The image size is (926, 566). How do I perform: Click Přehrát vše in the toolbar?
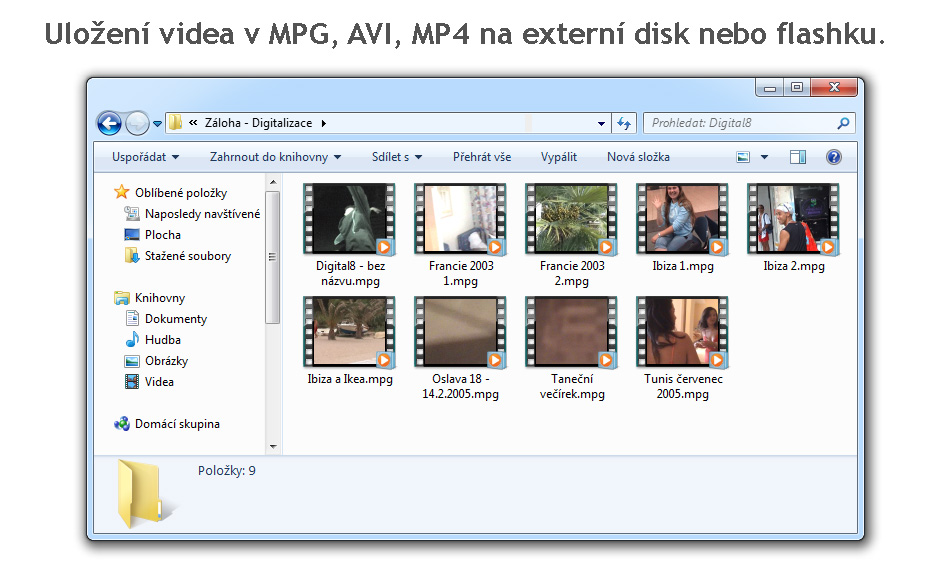(481, 157)
